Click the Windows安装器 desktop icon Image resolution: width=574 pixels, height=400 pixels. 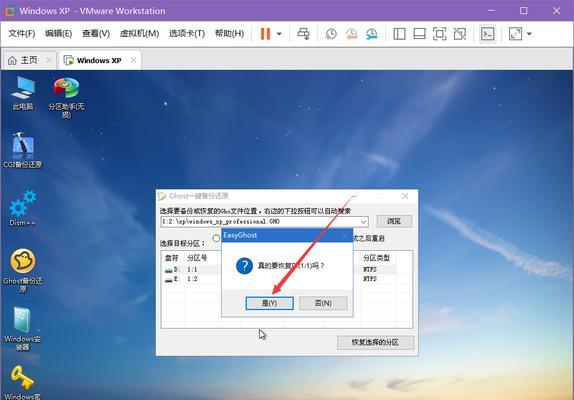tap(23, 329)
